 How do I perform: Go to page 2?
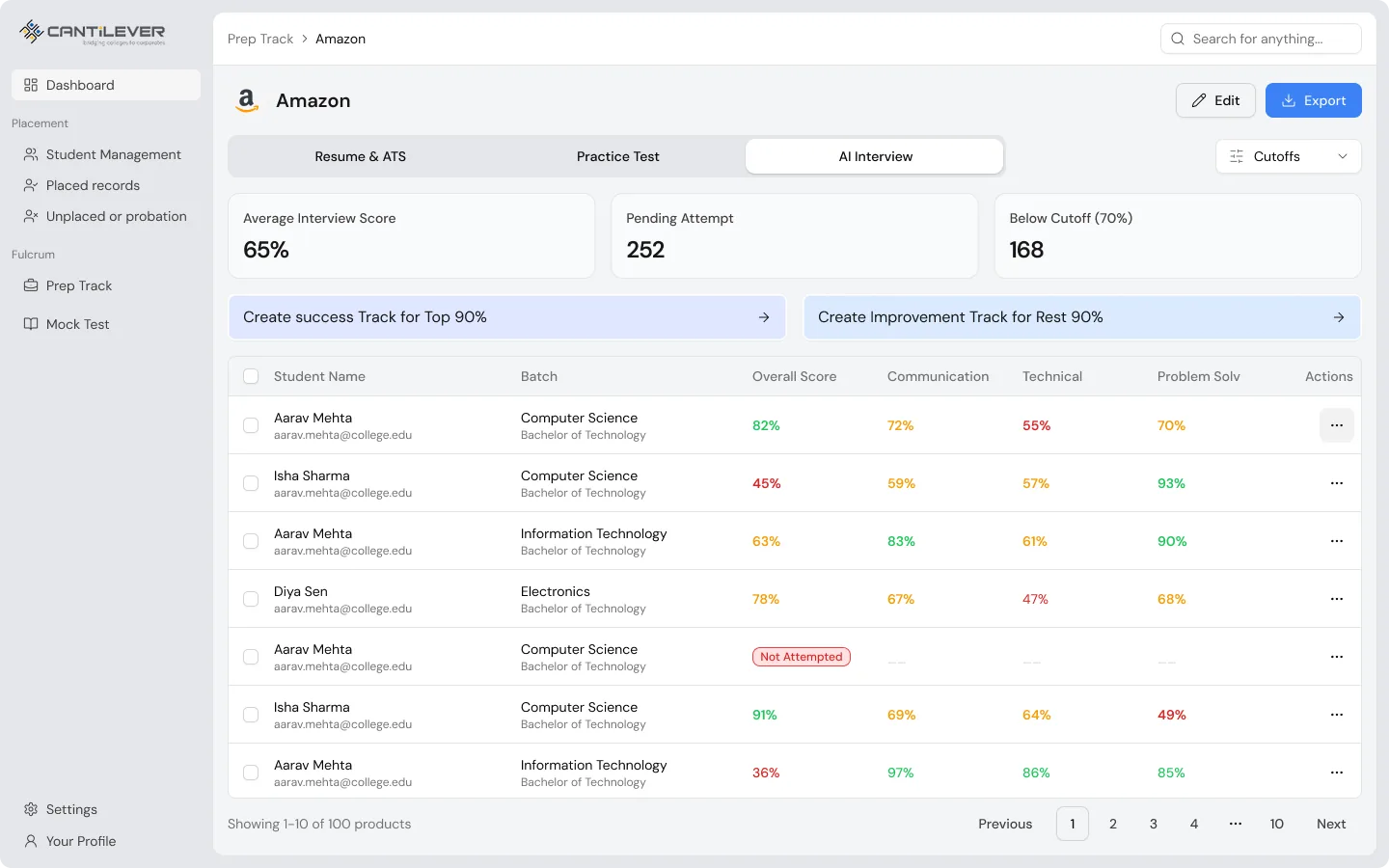[1113, 824]
